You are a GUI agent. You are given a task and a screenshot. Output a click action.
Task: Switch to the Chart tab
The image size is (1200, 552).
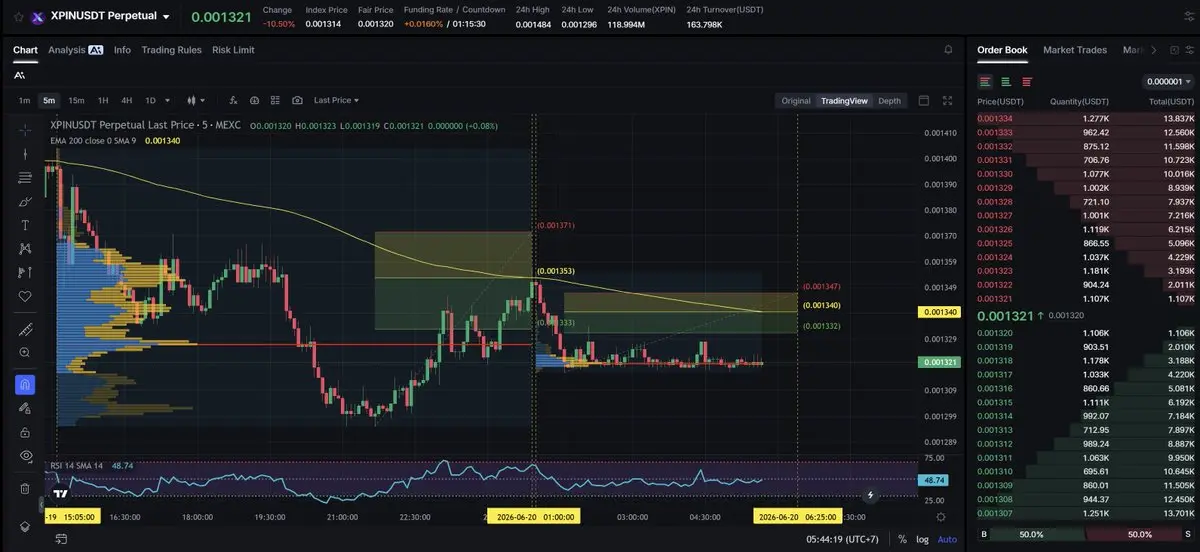[x=25, y=50]
